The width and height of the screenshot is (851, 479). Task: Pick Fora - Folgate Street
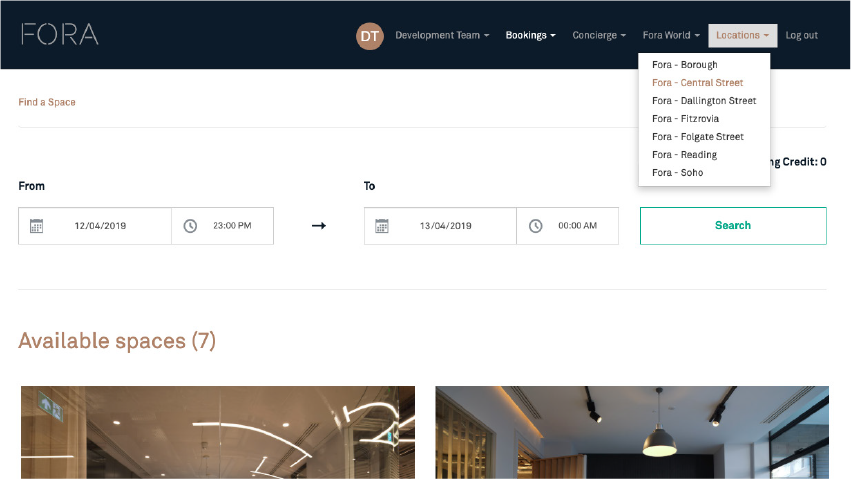pos(698,137)
